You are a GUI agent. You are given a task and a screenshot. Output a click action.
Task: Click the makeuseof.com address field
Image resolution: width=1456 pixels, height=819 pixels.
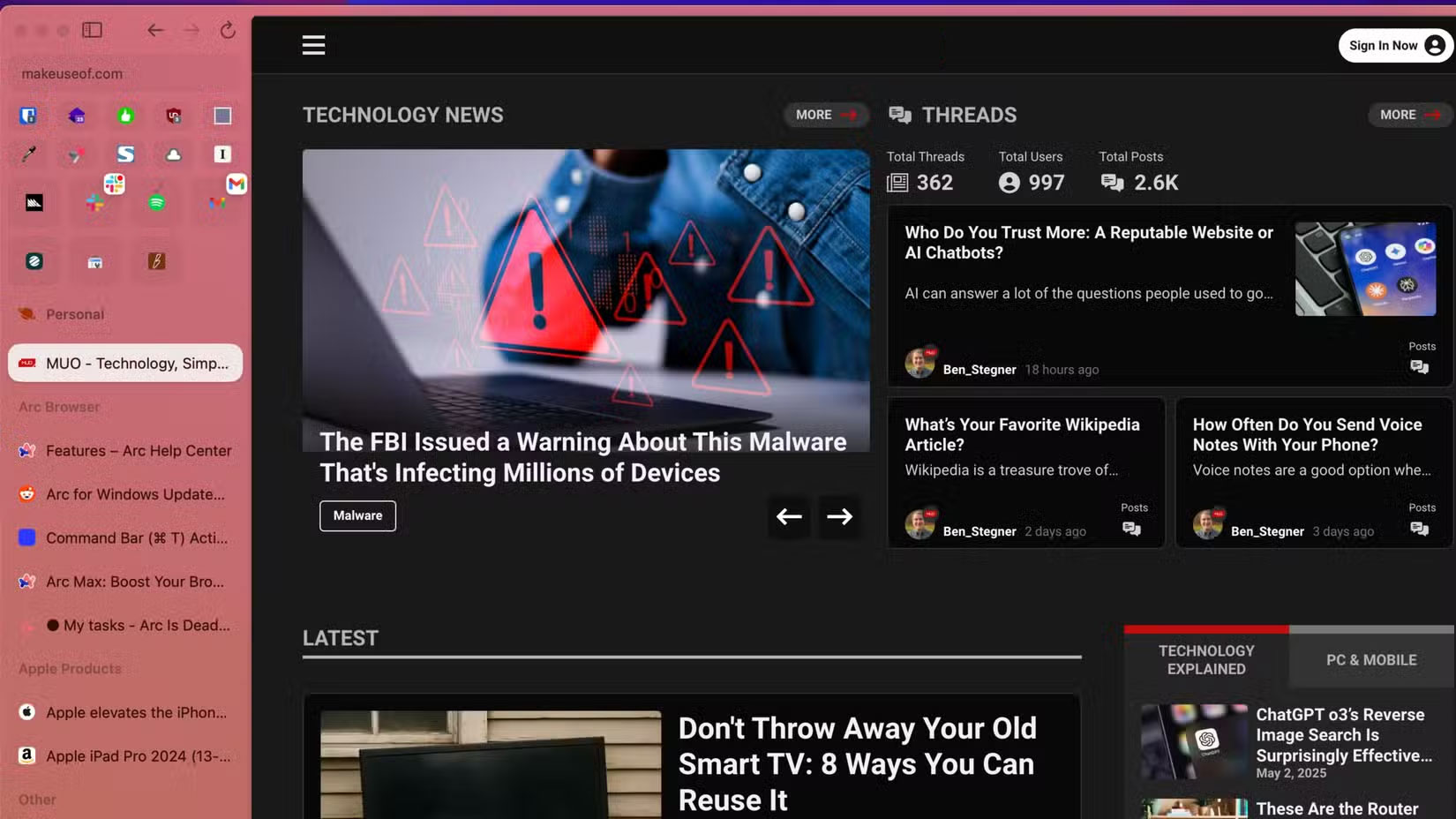click(73, 73)
